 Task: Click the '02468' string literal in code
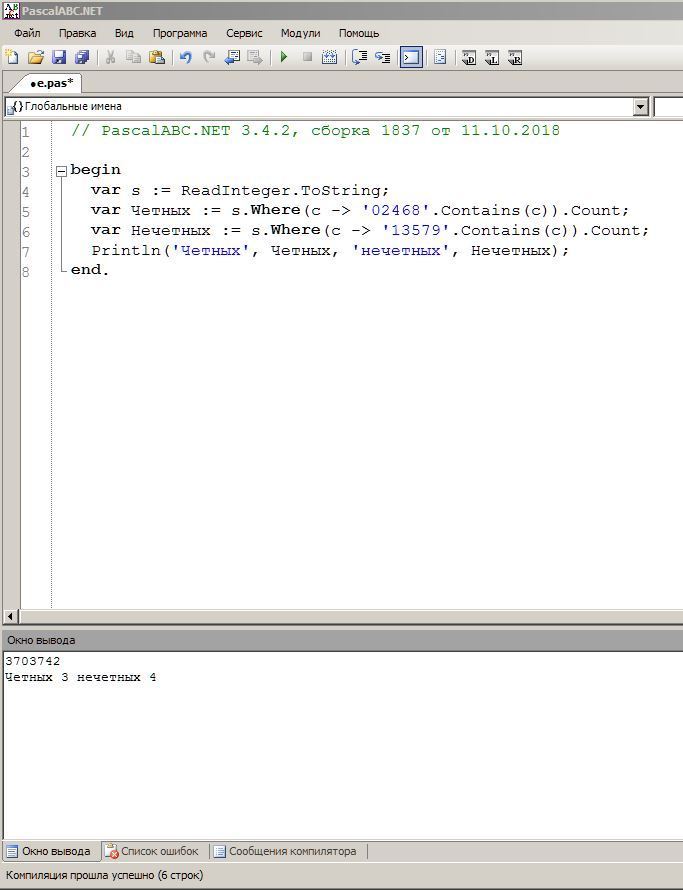coord(396,210)
